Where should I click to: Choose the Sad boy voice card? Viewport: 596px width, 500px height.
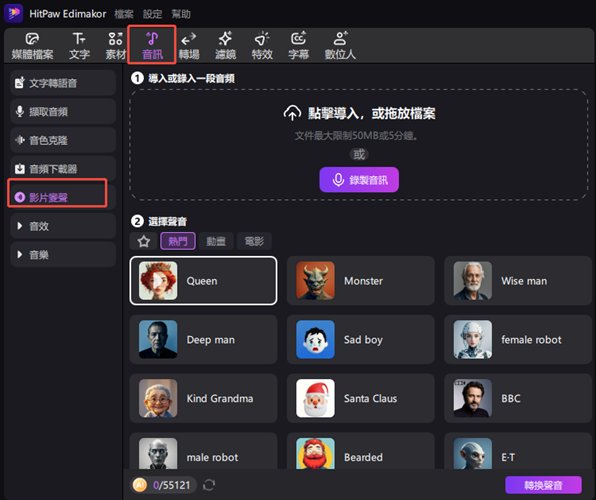point(360,340)
